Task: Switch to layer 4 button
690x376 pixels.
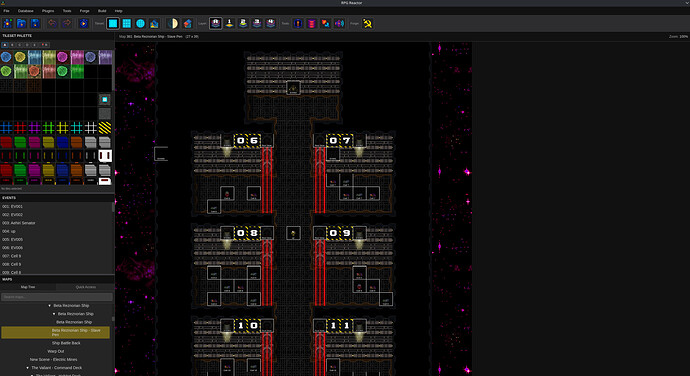Action: (x=271, y=23)
